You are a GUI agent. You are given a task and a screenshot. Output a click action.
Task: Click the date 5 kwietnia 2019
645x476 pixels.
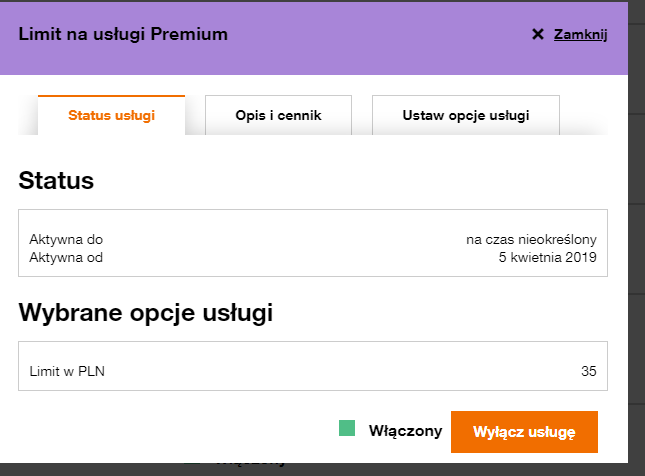(x=547, y=257)
